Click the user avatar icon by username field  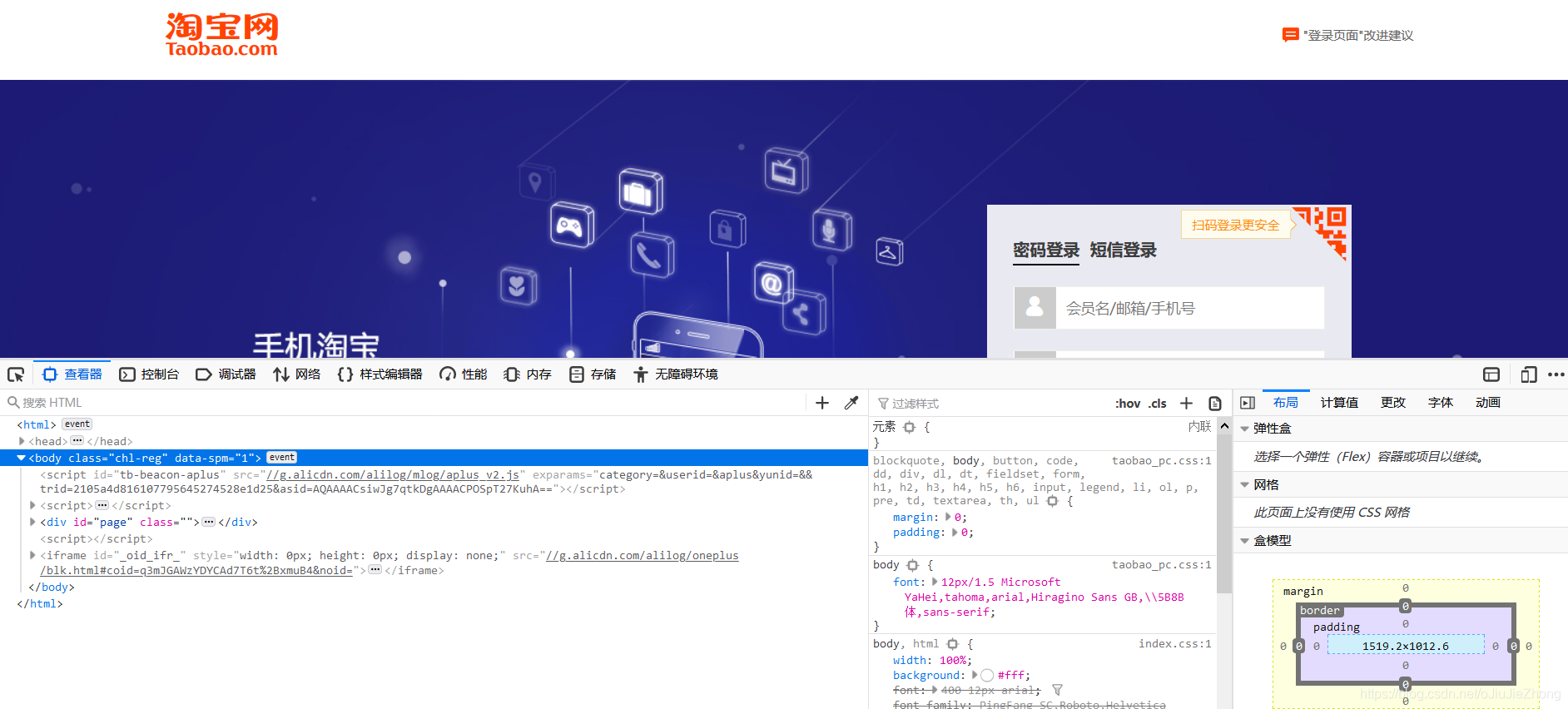point(1035,308)
